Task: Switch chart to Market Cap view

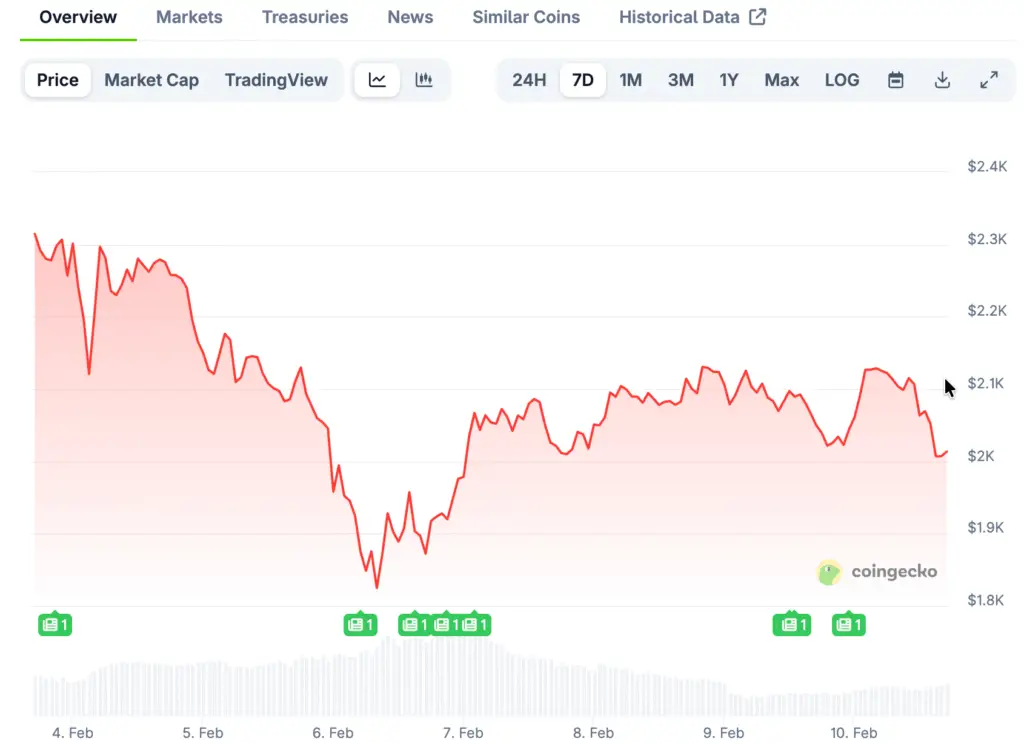Action: pos(151,80)
